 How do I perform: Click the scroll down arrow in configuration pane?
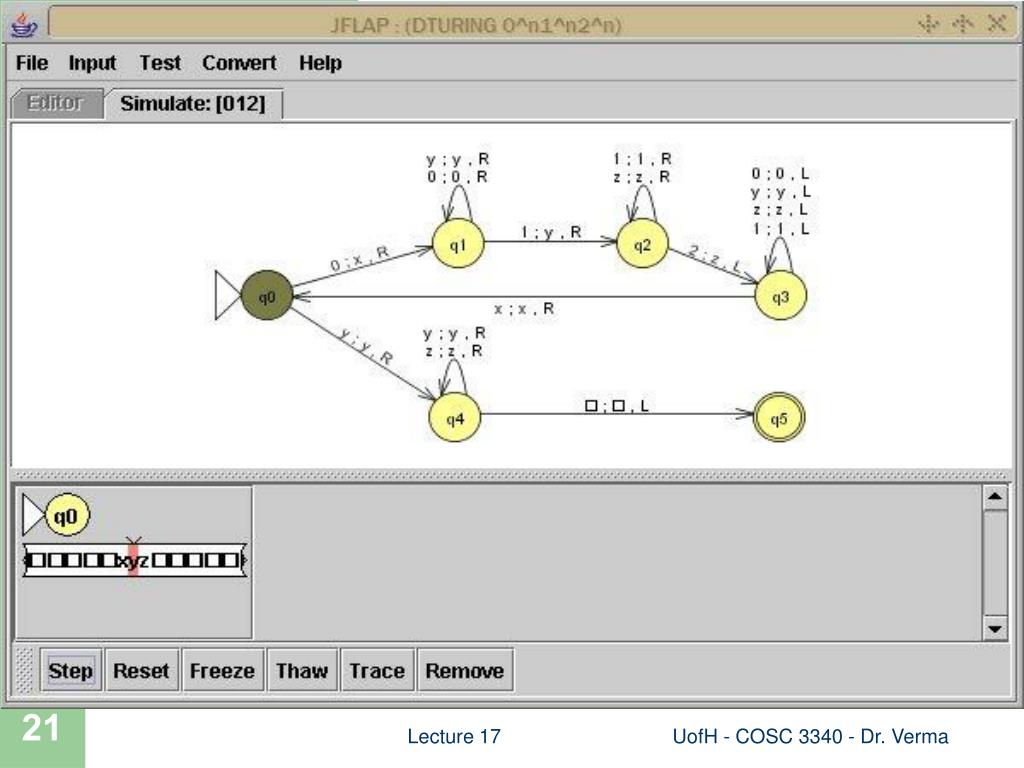(x=995, y=628)
